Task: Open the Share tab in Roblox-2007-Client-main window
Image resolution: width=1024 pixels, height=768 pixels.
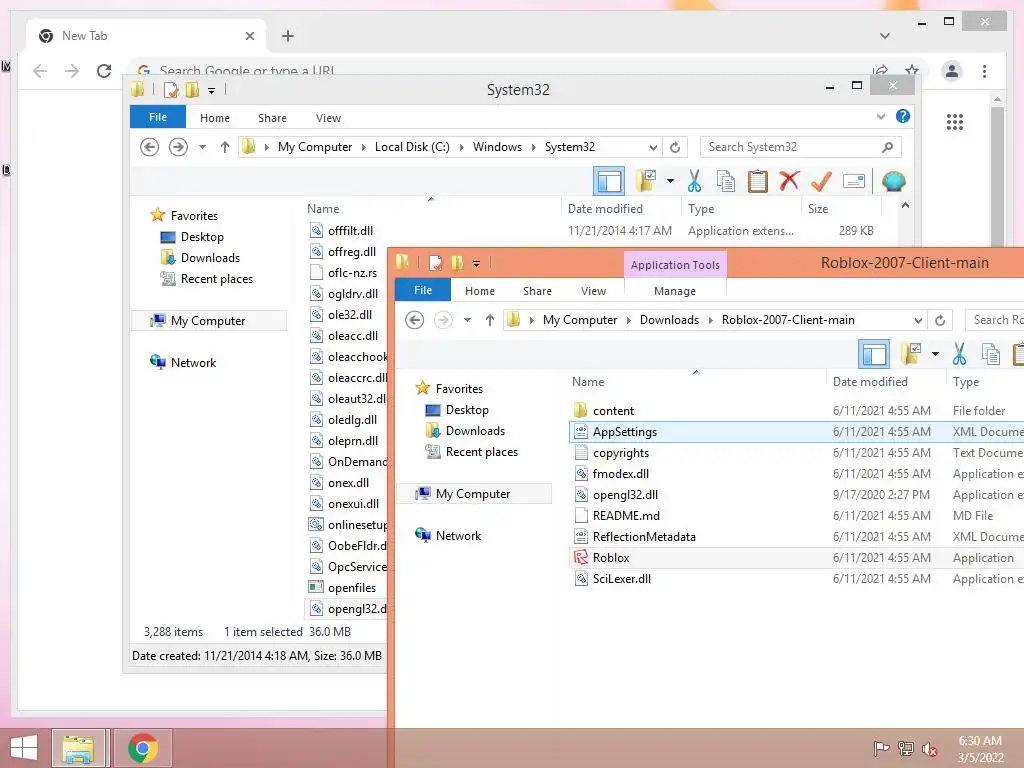Action: (x=537, y=291)
